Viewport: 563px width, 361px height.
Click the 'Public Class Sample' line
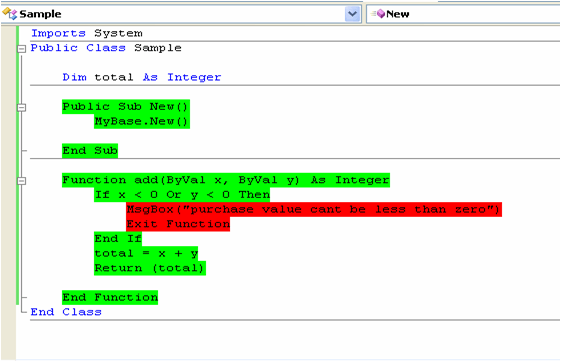coord(106,48)
